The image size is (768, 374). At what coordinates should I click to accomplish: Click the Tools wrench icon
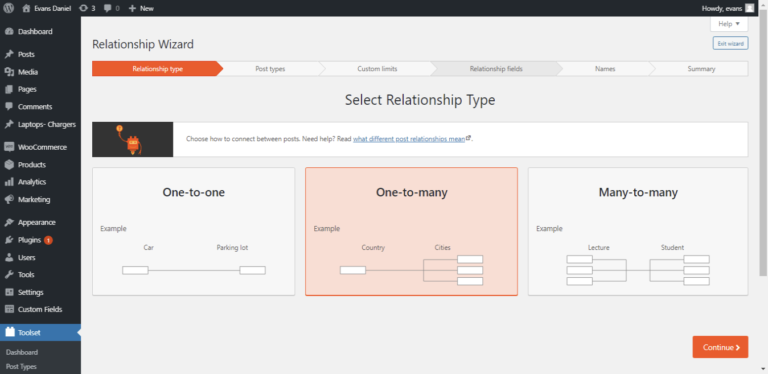pyautogui.click(x=9, y=275)
